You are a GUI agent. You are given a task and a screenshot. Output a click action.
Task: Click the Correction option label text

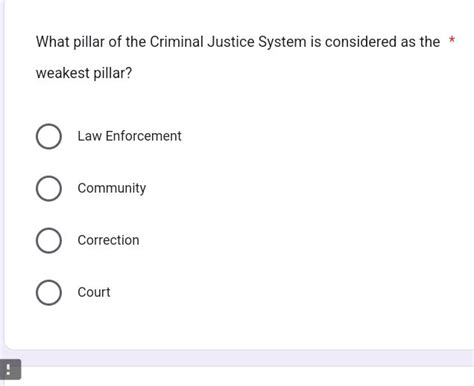[108, 240]
